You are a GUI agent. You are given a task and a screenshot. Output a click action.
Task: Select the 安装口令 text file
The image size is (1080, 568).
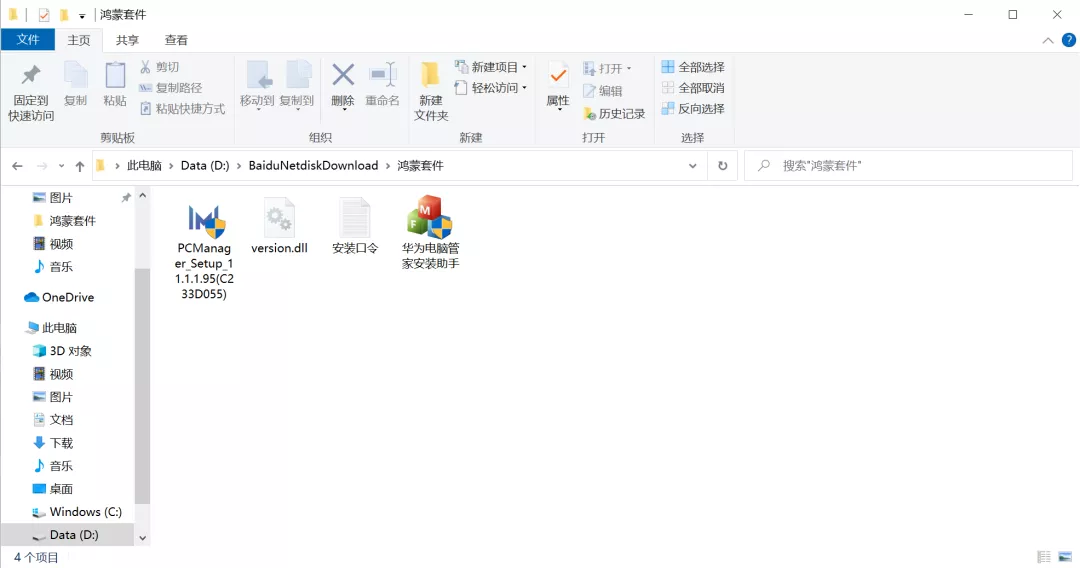(355, 227)
